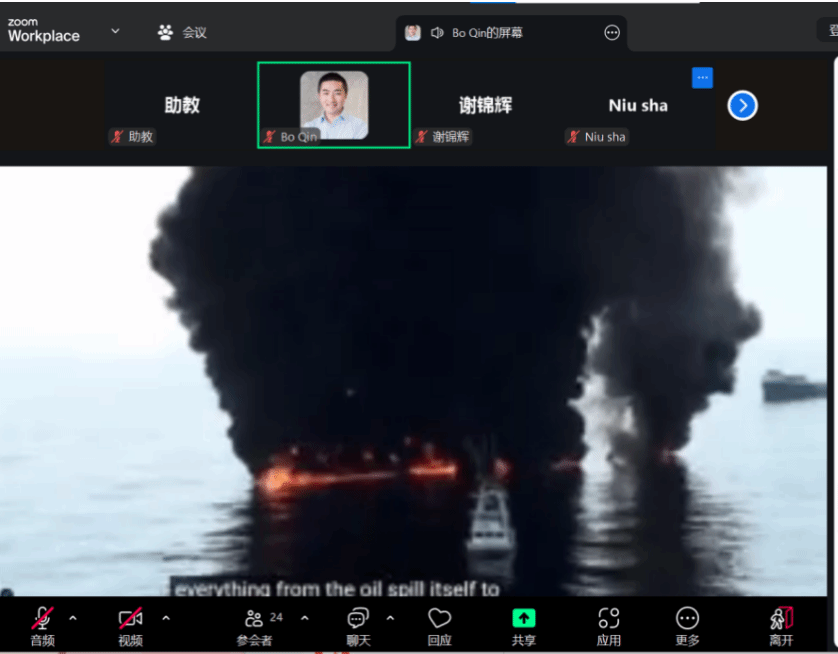
Task: Open the 更多 more options menu
Action: (x=687, y=625)
